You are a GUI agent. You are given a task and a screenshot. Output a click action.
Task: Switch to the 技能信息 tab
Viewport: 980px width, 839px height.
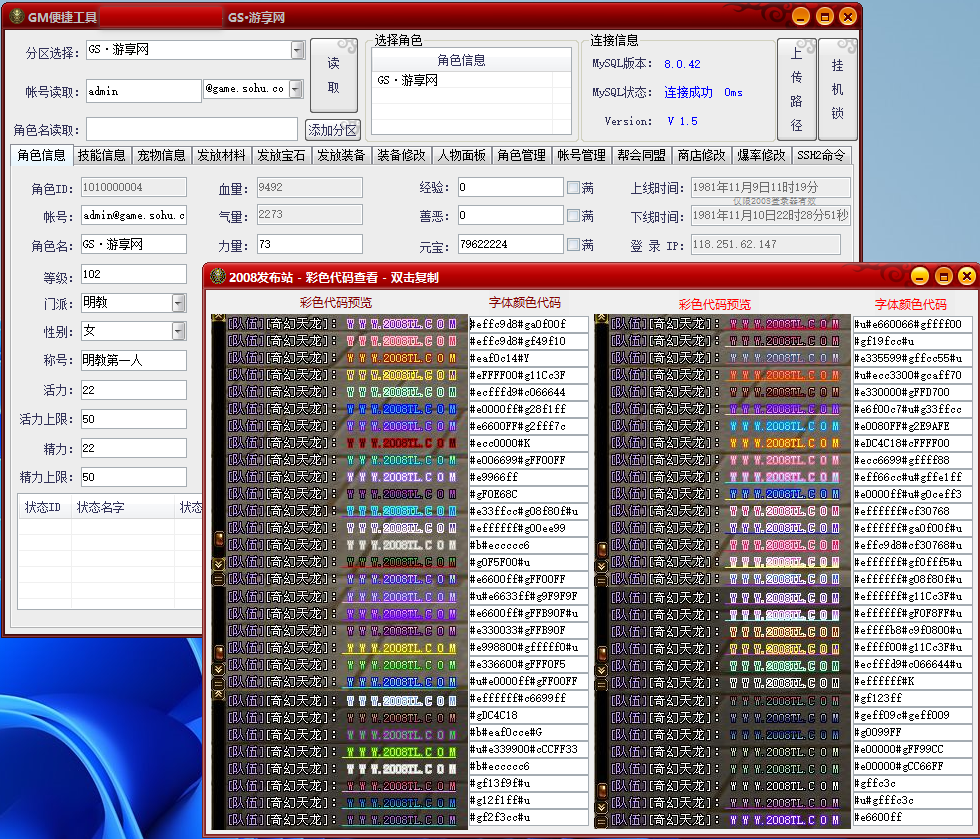[x=101, y=156]
